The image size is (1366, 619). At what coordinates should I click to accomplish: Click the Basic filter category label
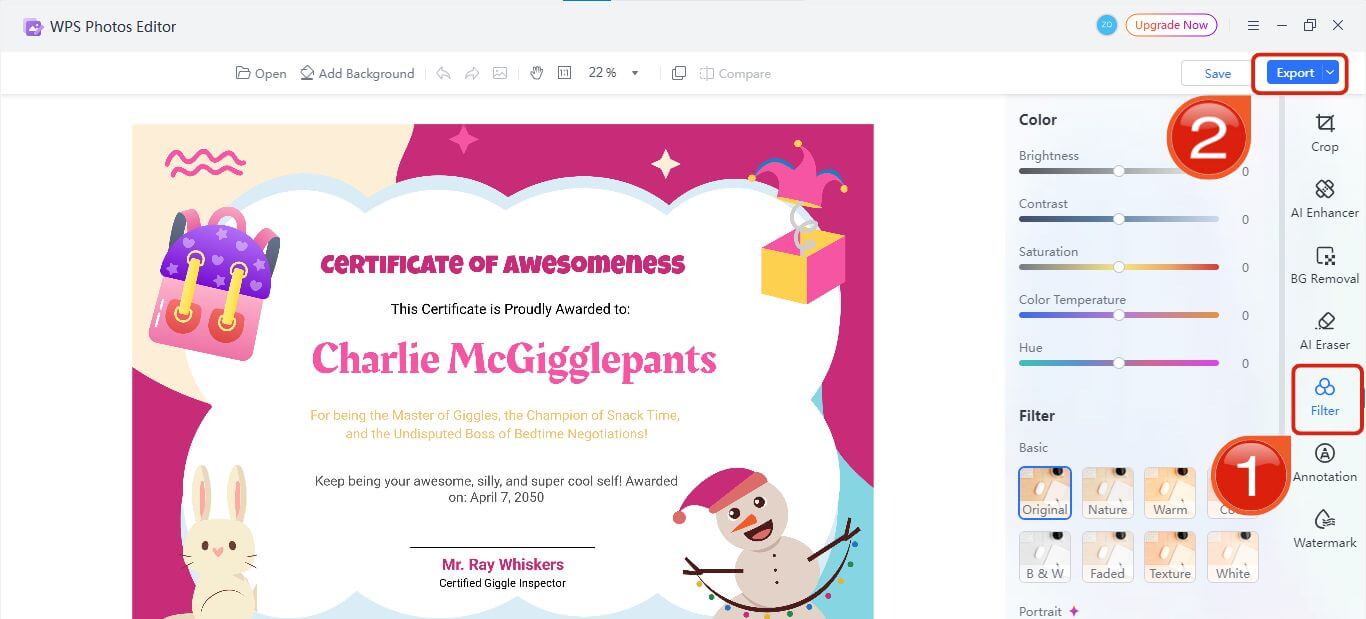pos(1033,447)
